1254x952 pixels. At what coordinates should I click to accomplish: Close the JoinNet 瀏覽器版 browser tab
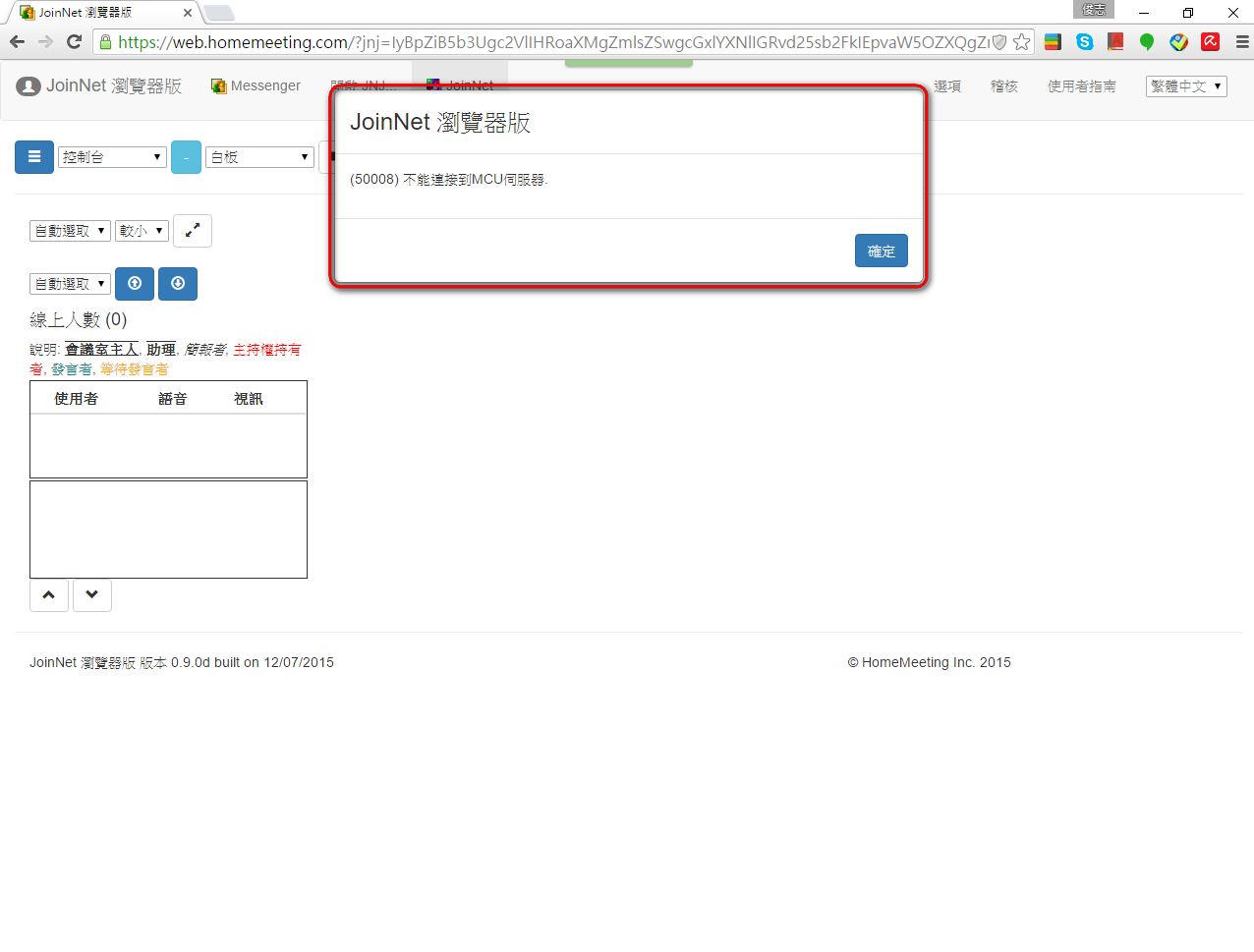point(188,13)
